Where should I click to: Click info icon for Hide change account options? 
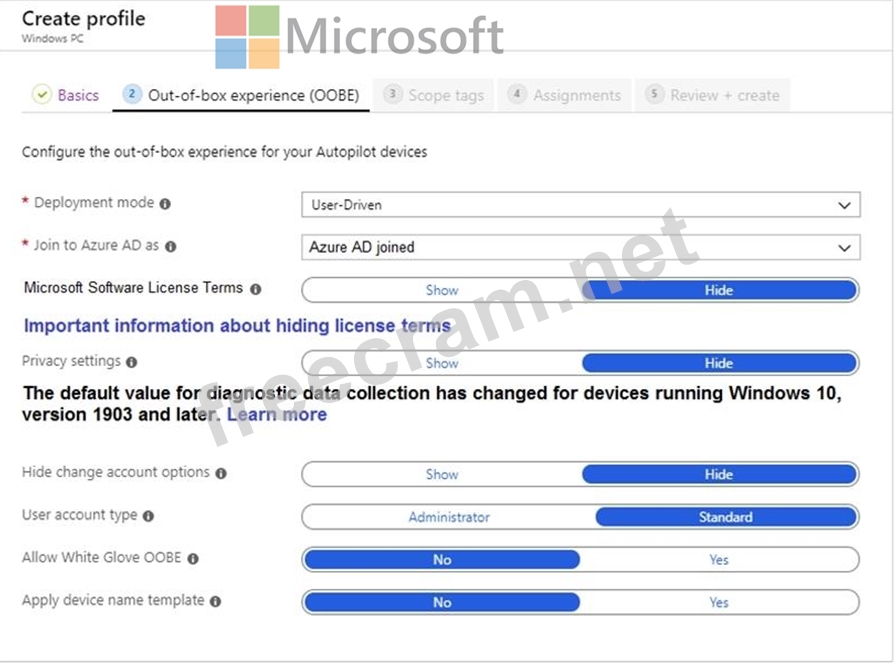tap(221, 473)
